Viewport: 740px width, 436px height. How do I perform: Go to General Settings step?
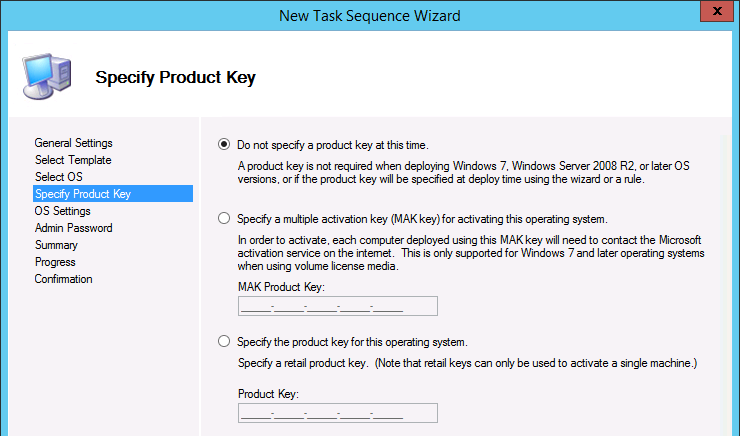click(x=73, y=143)
